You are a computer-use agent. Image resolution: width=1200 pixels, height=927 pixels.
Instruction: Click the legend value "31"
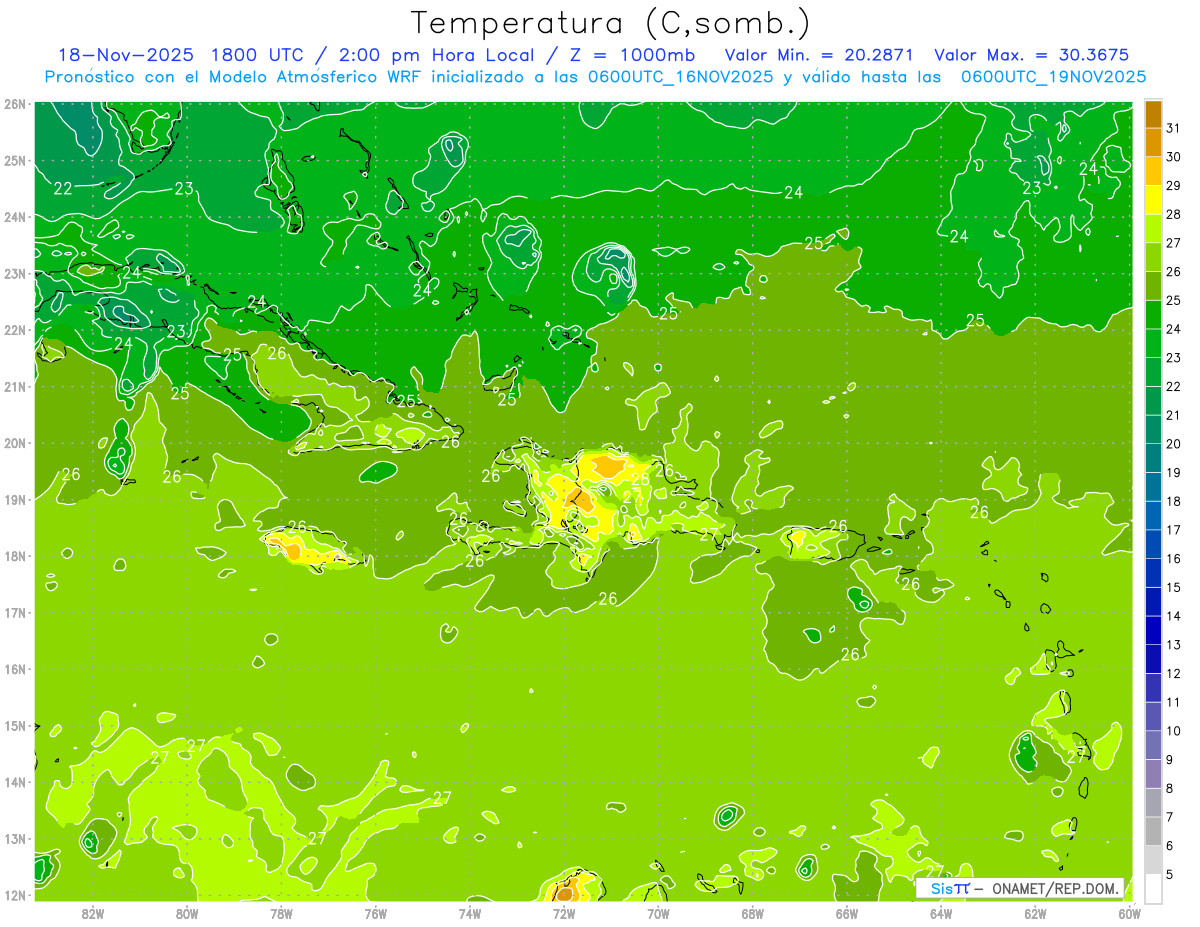[x=1173, y=128]
